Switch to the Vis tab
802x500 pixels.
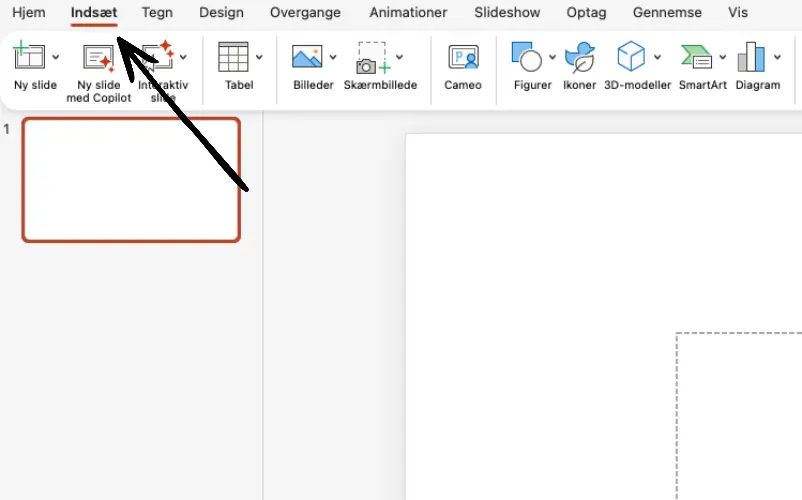[x=738, y=12]
